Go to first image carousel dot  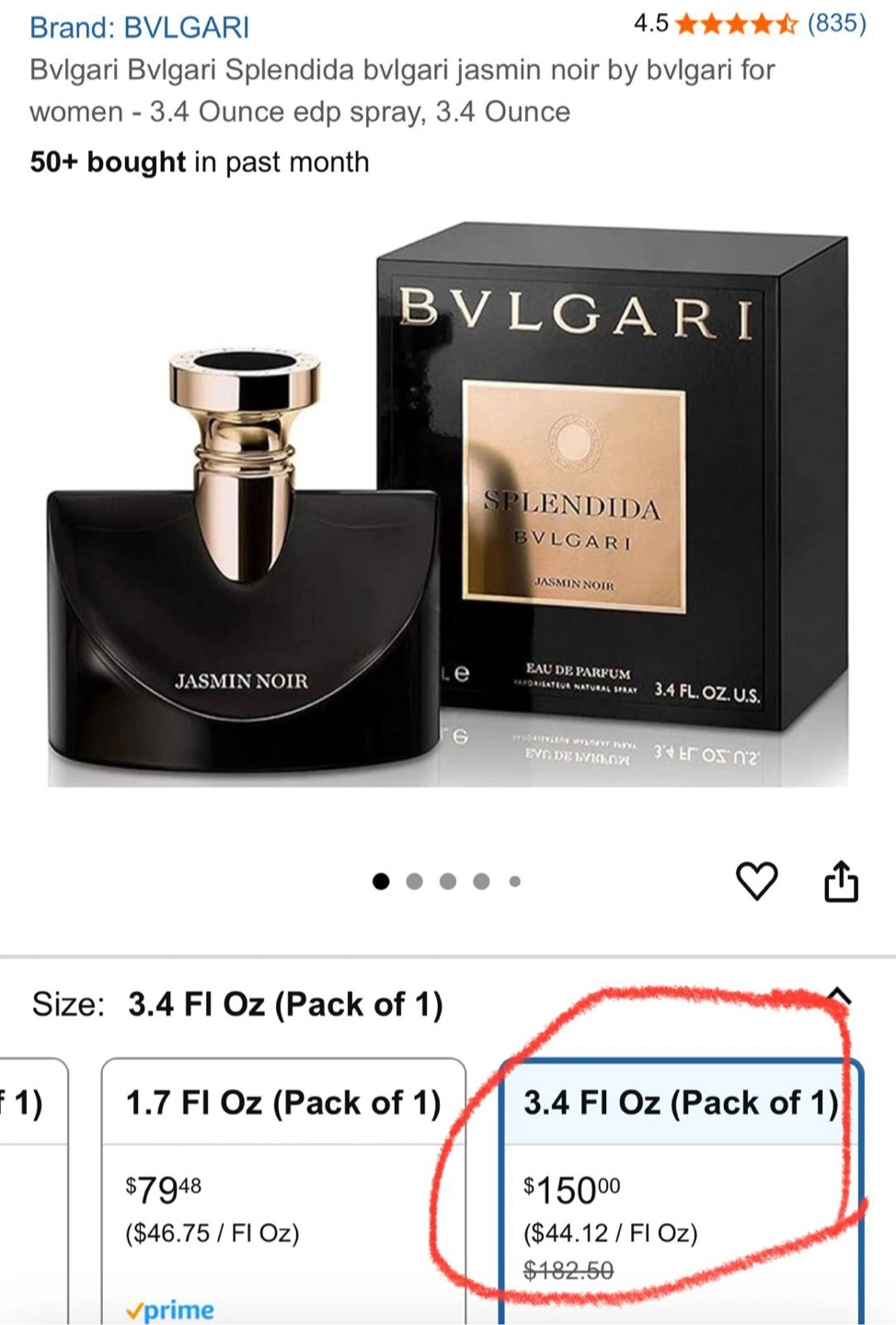pos(381,881)
